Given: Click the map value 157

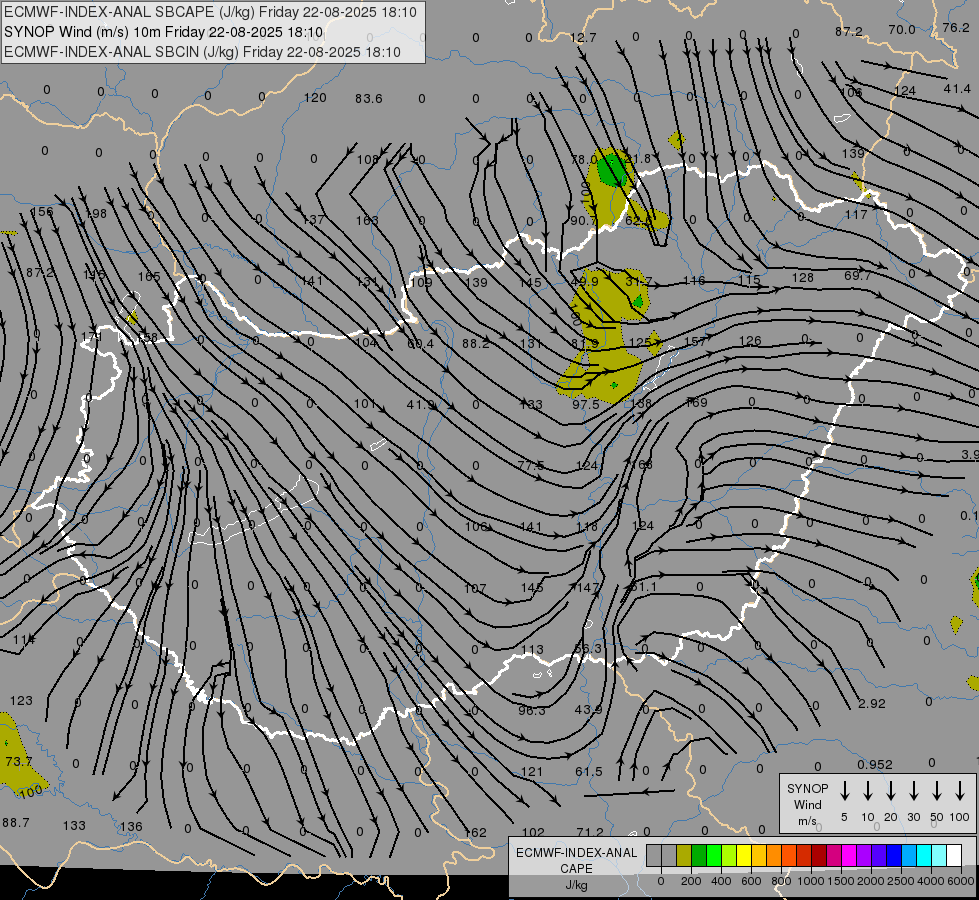Looking at the screenshot, I should (x=694, y=341).
